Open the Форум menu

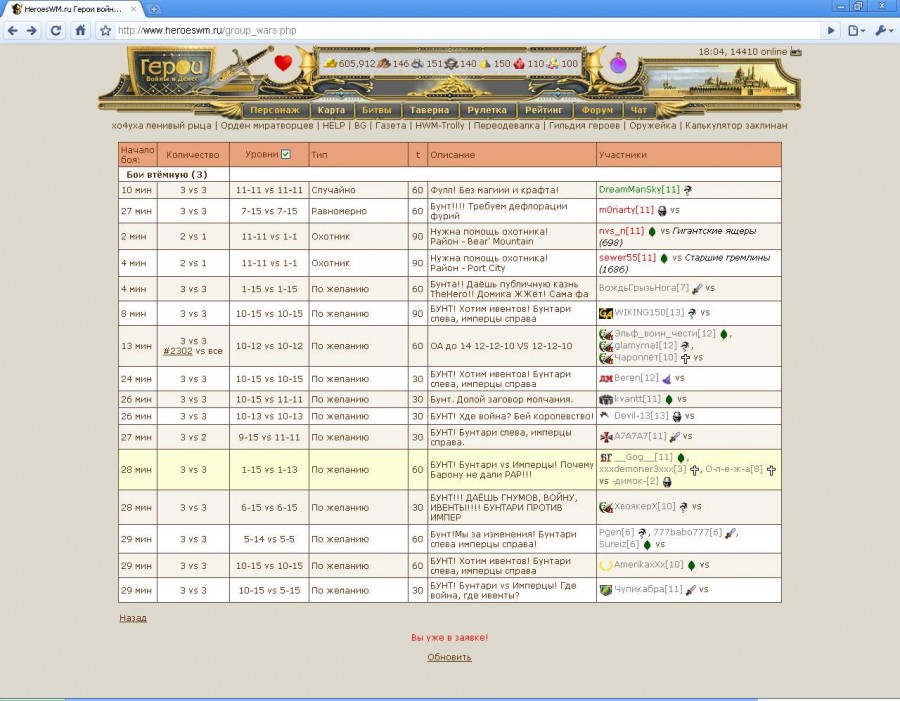click(597, 110)
